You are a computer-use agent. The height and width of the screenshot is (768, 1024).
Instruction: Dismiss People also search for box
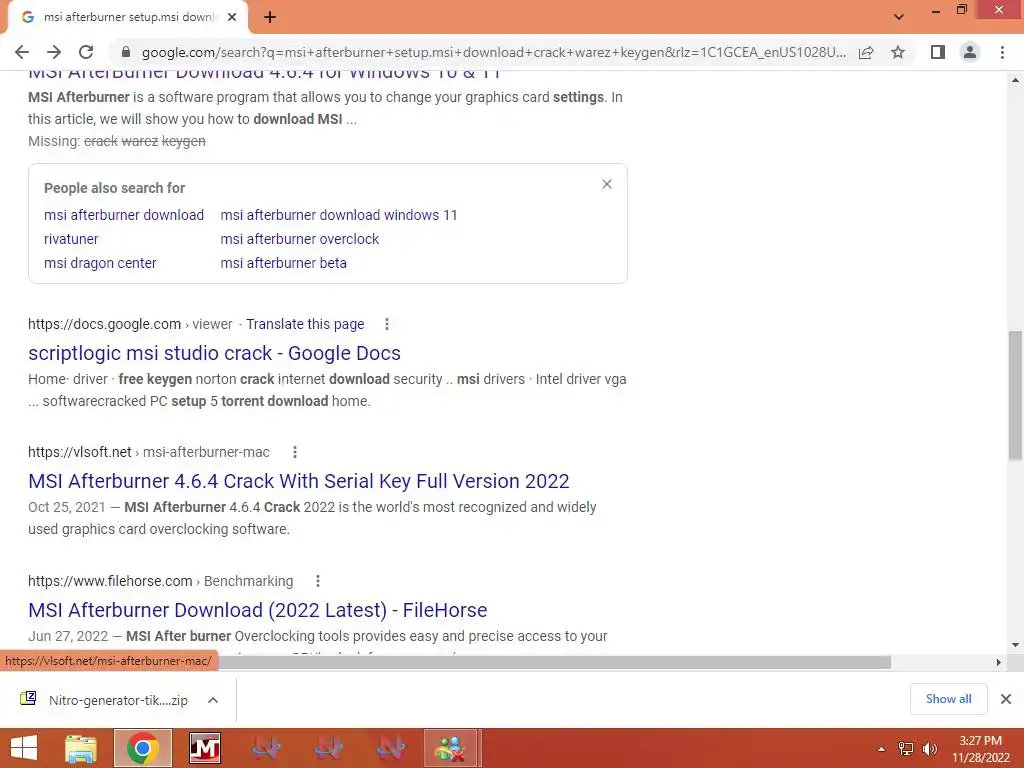(607, 184)
